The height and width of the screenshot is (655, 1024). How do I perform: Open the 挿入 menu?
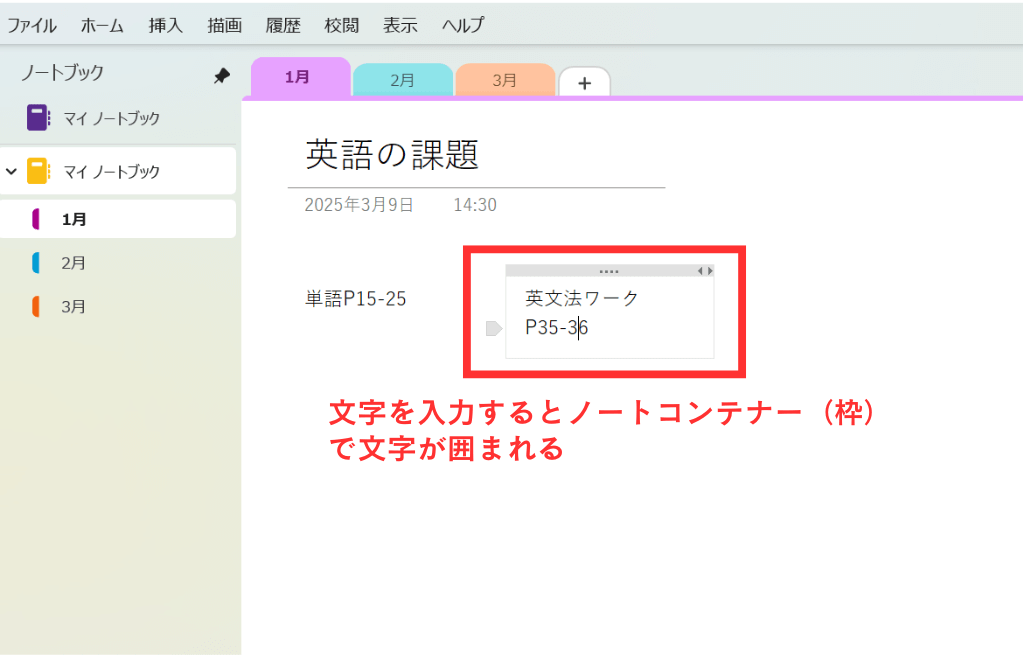click(165, 26)
